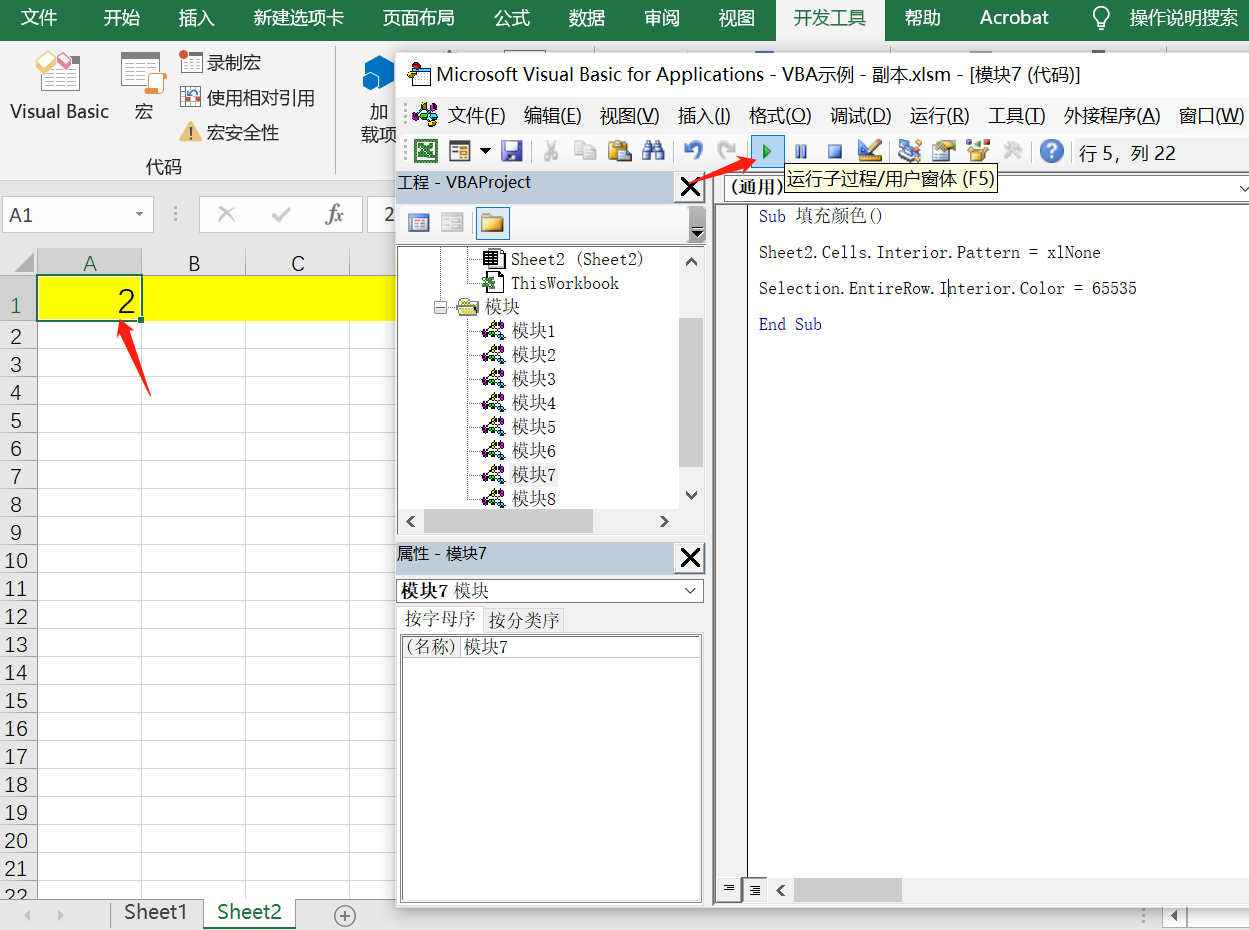1249x930 pixels.
Task: Select the yellow cell A1 containing 2
Action: point(89,297)
